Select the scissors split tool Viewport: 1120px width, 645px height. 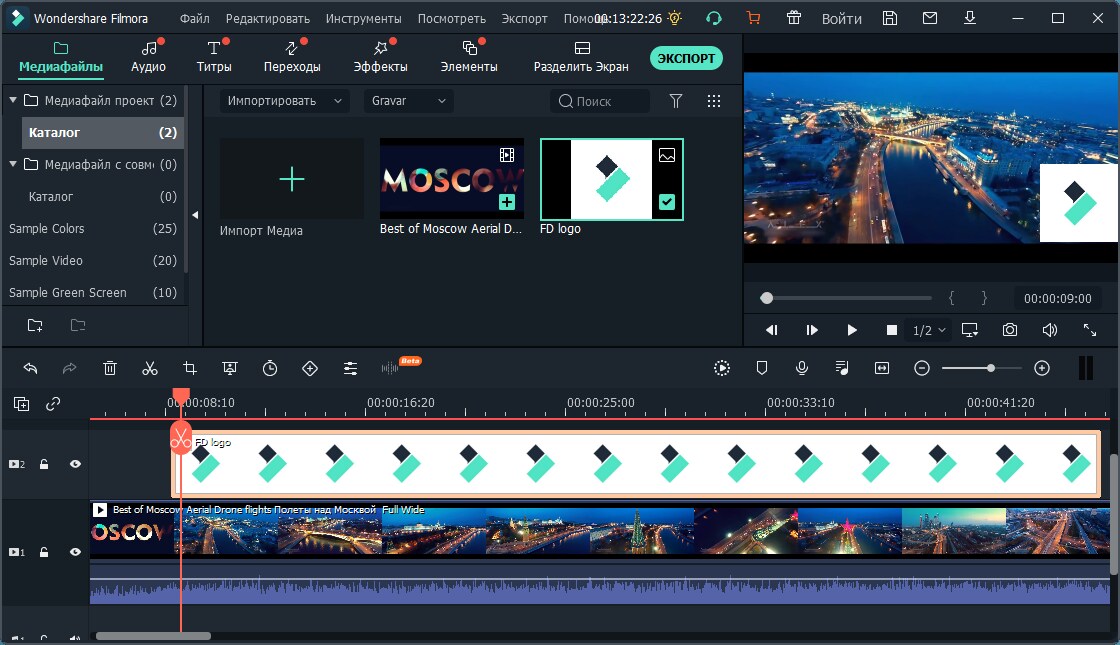click(x=149, y=368)
